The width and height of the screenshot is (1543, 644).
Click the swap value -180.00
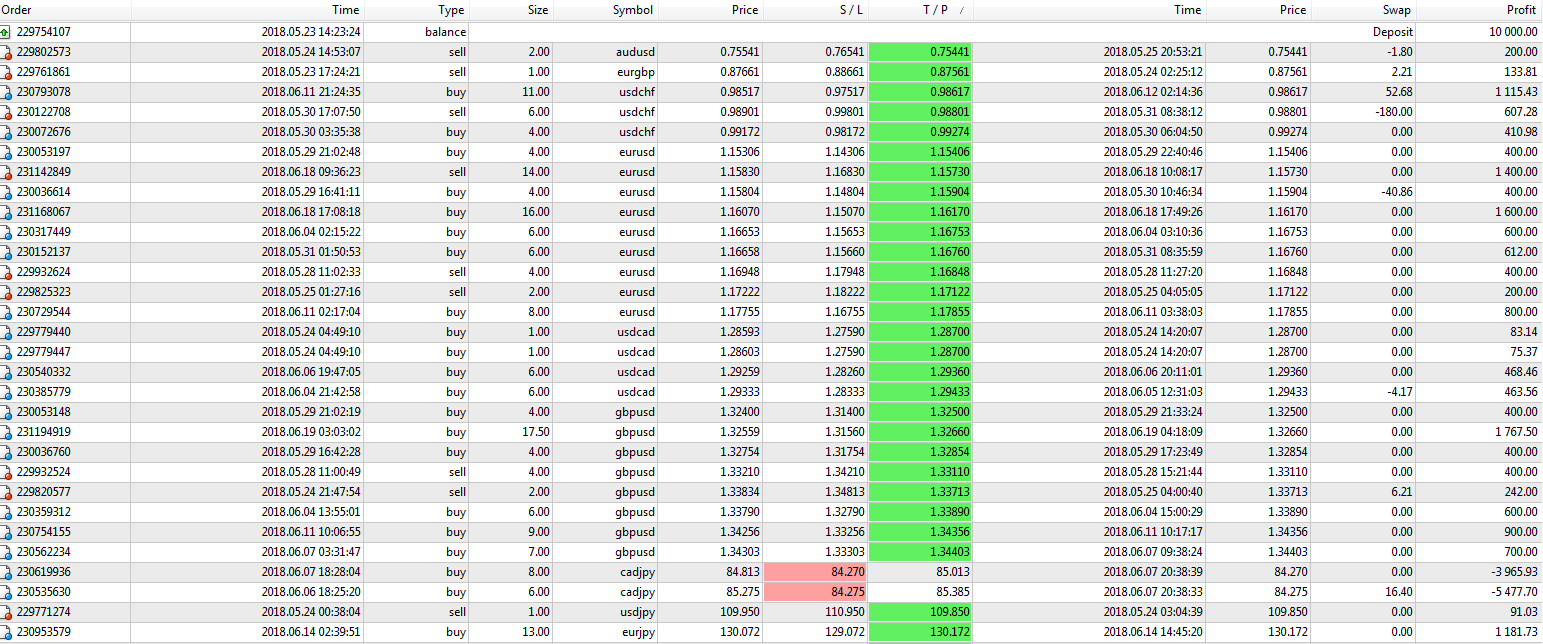click(x=1394, y=112)
